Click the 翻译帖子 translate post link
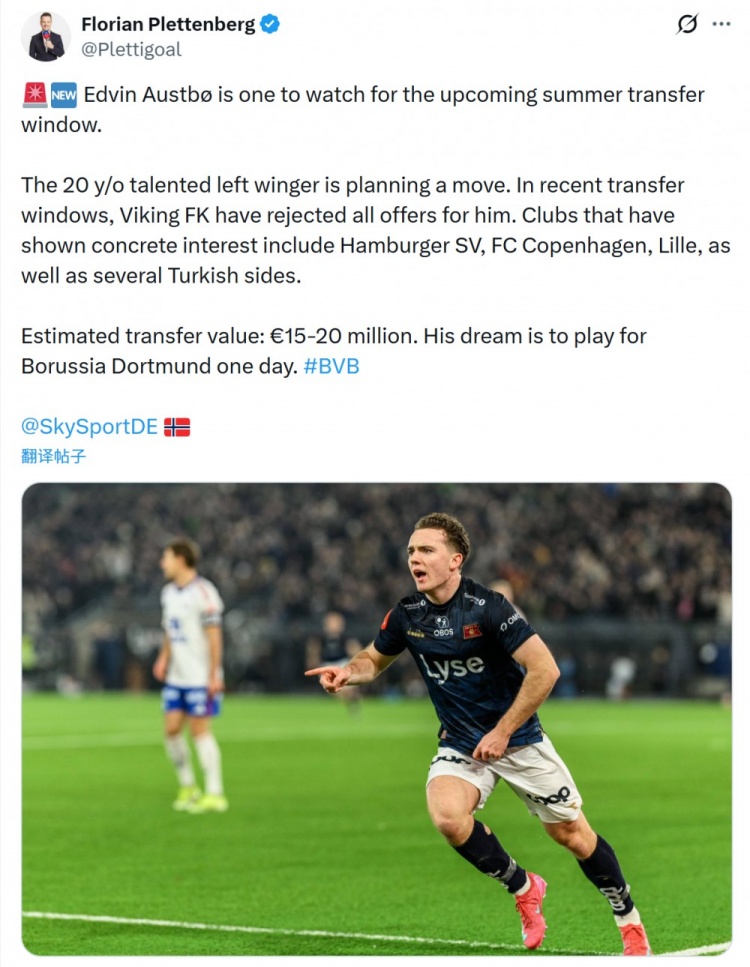 tap(54, 457)
